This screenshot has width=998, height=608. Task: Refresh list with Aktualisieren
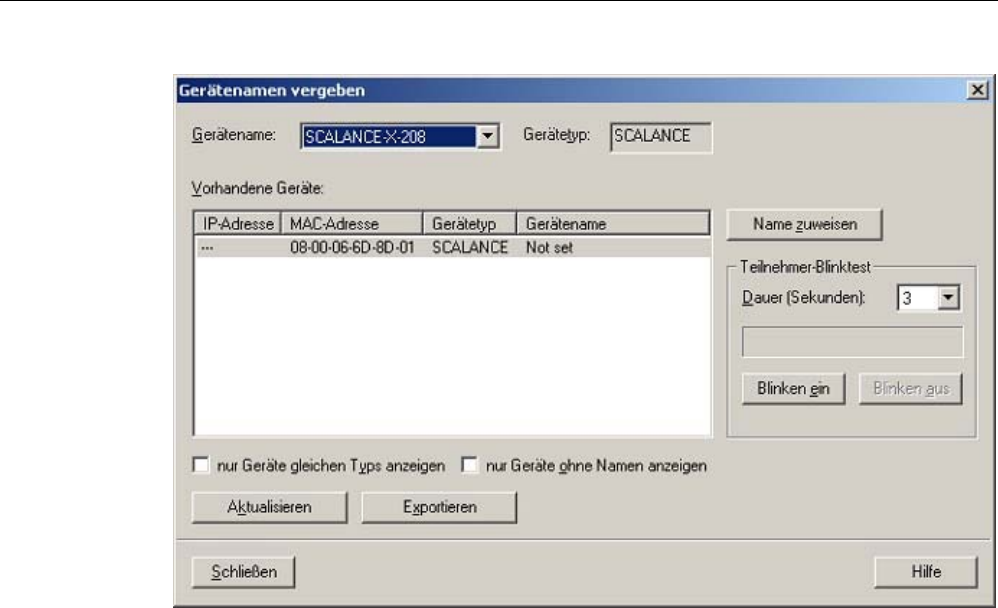click(x=269, y=507)
